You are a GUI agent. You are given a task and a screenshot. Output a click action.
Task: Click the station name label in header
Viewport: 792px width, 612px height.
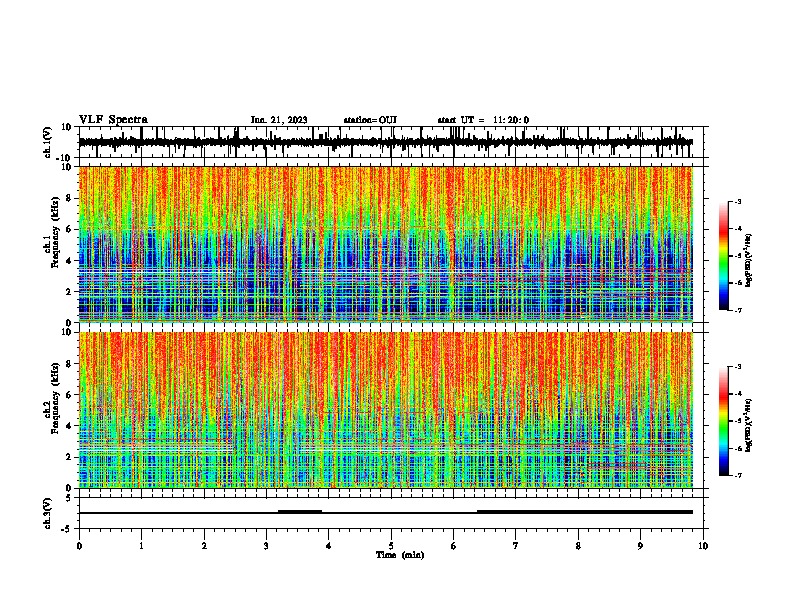tap(370, 120)
